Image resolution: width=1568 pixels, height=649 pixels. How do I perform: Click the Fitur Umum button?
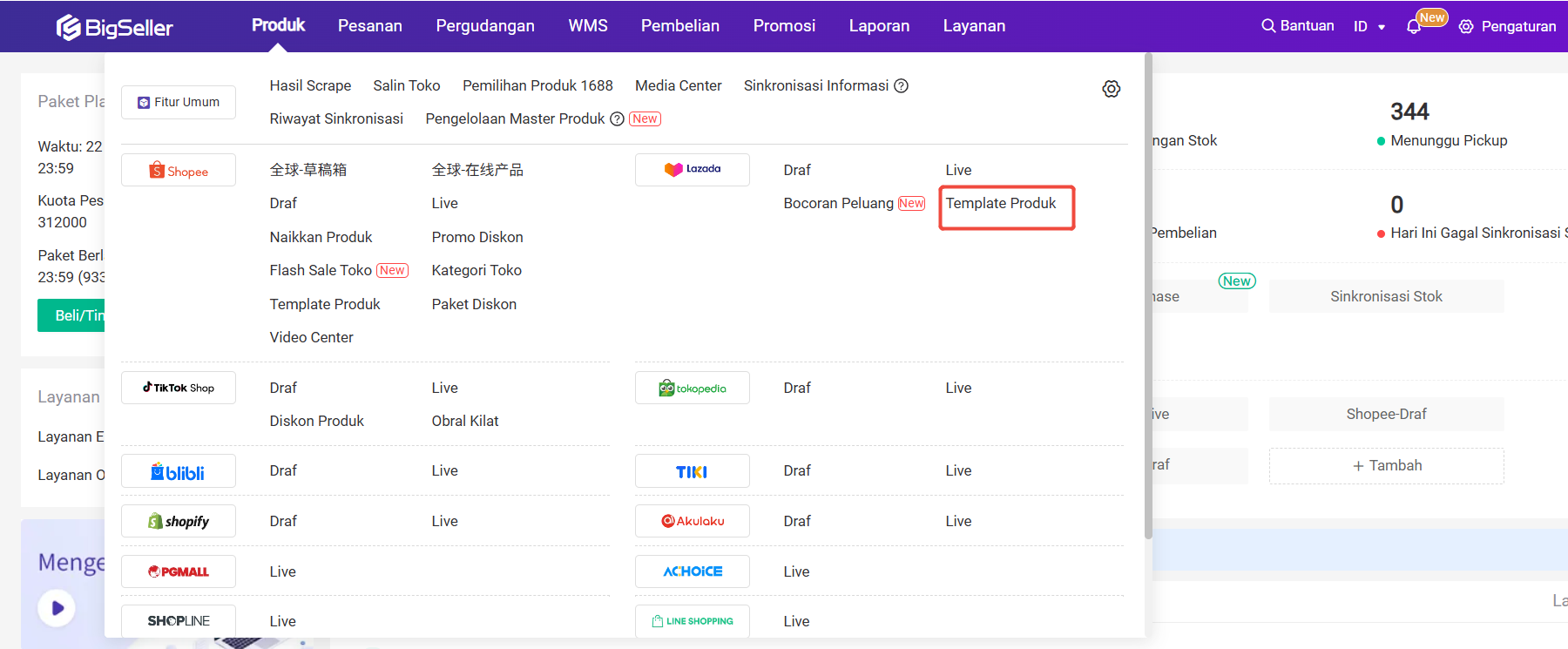[x=179, y=102]
